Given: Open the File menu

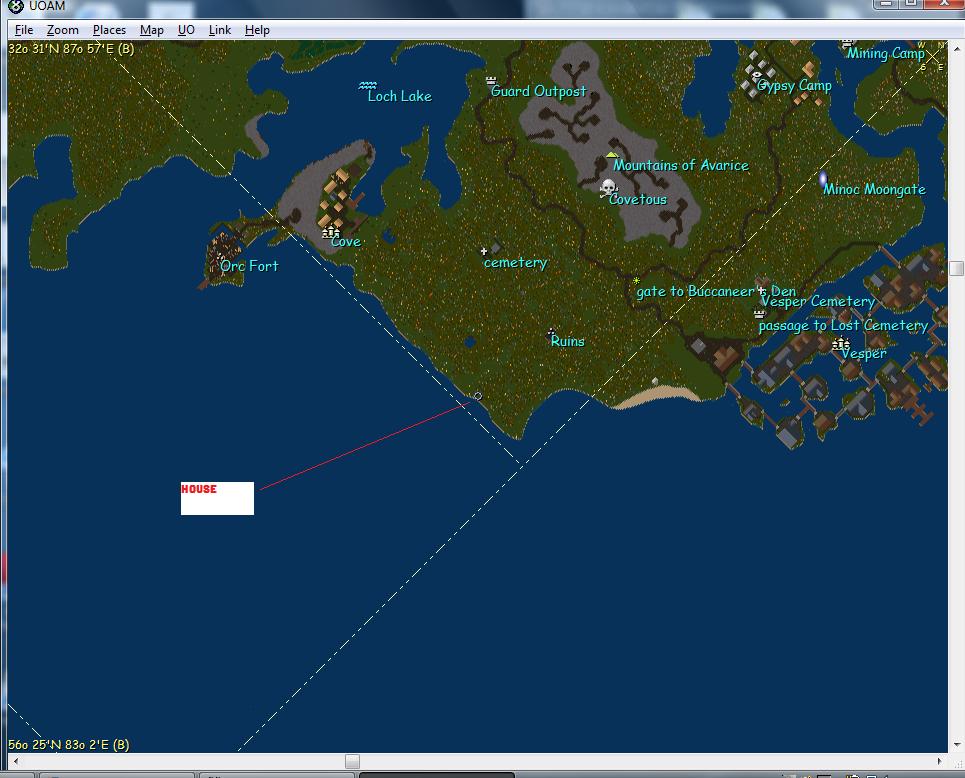Looking at the screenshot, I should pyautogui.click(x=24, y=30).
